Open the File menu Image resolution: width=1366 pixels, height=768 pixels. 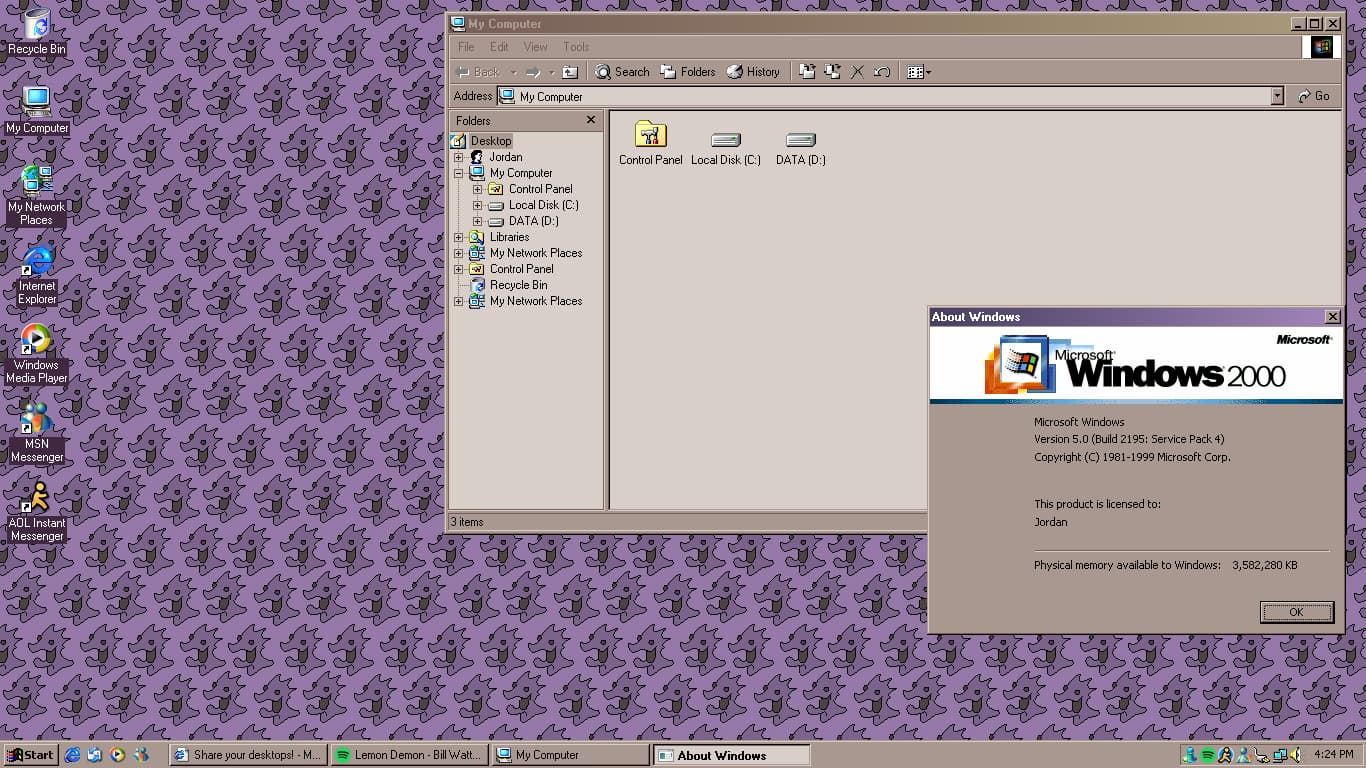[466, 47]
